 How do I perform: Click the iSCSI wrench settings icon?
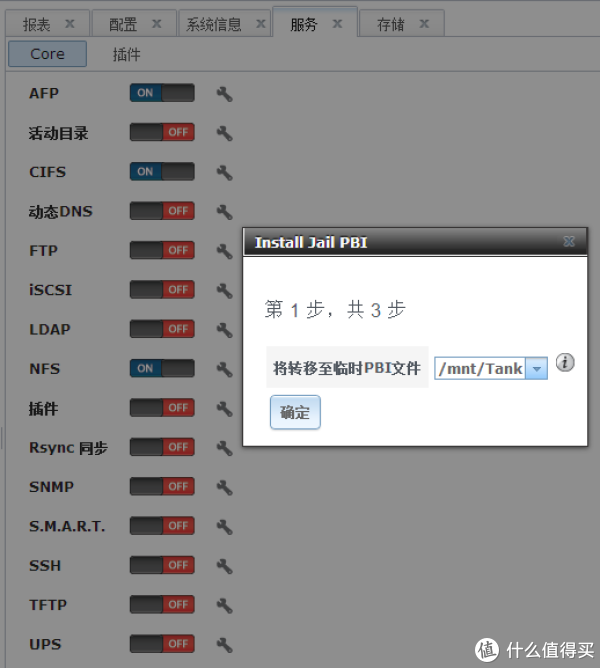click(x=224, y=290)
